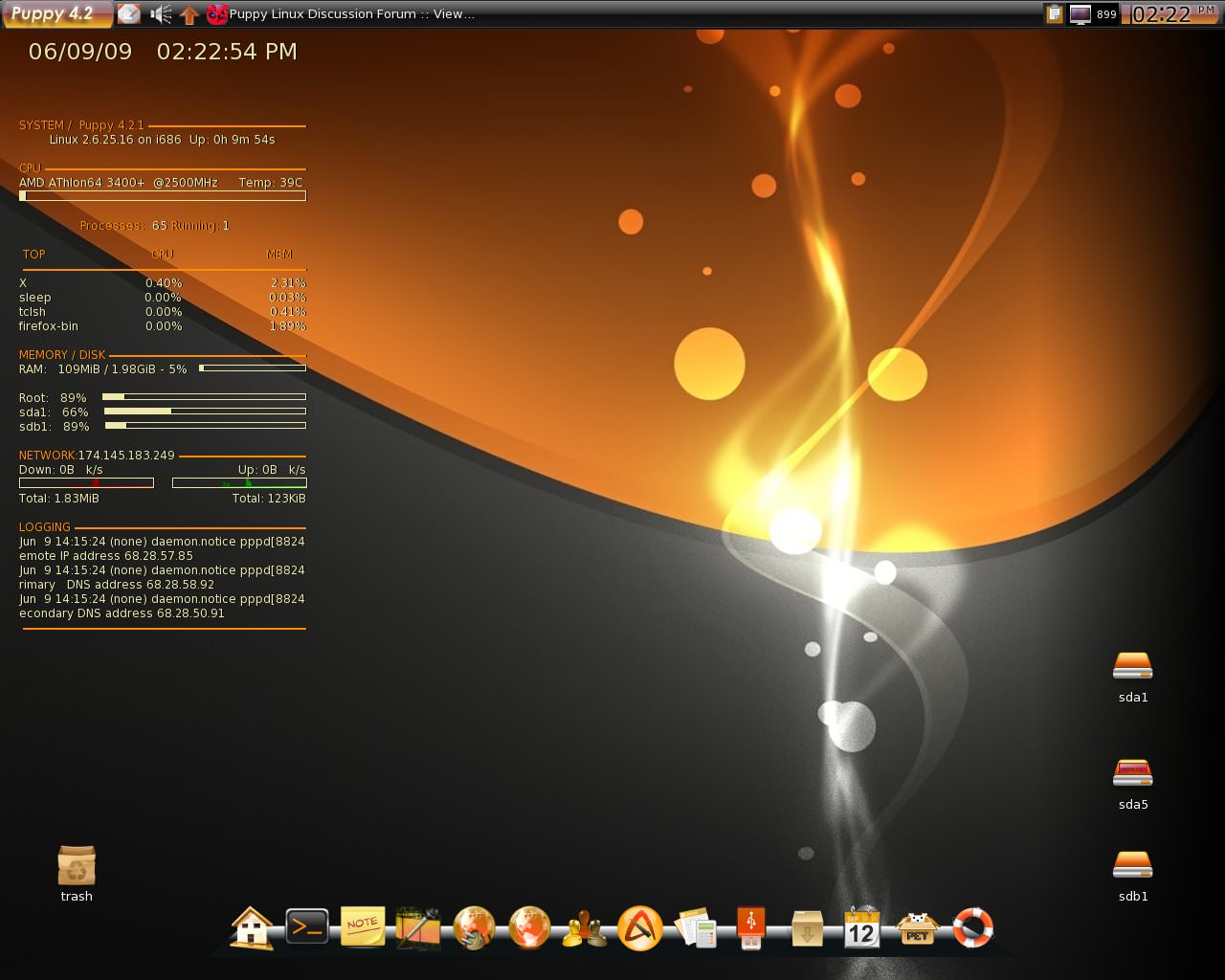Click the firefox-bin process row
This screenshot has height=980, width=1225.
coord(163,326)
